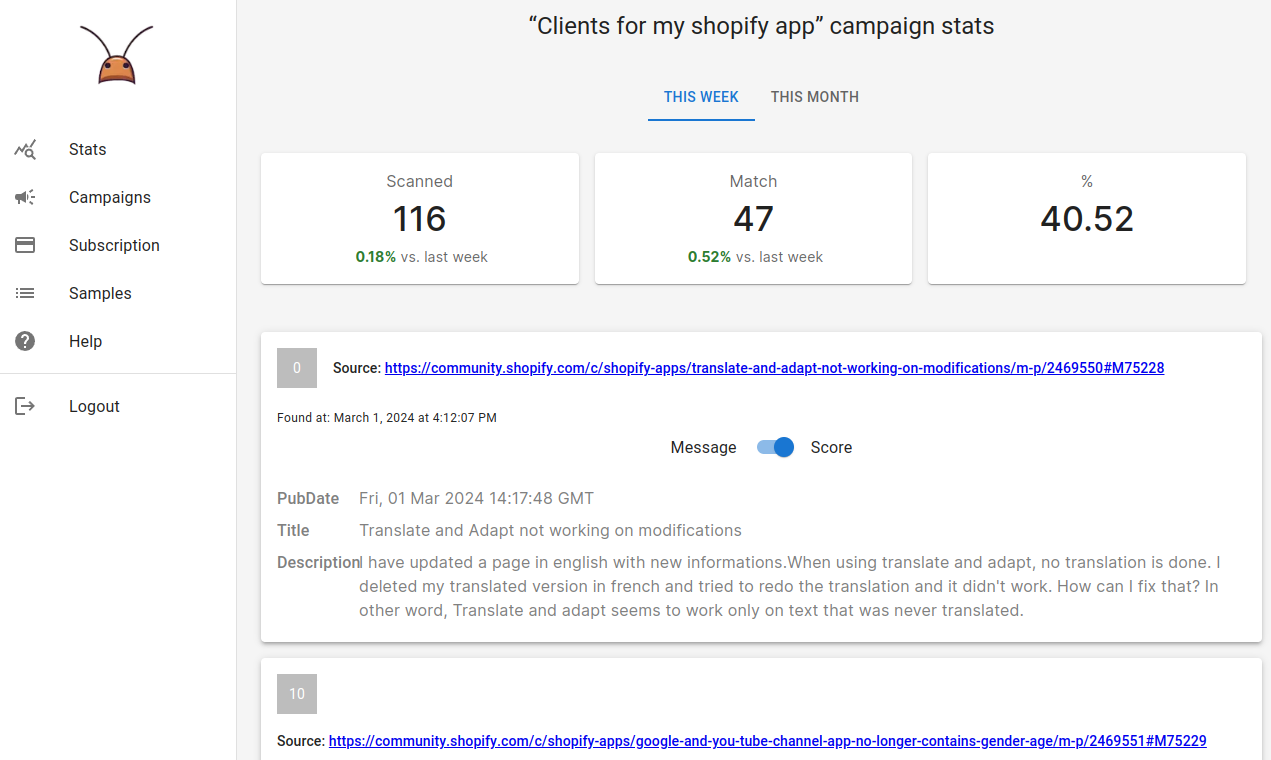Open Campaigns from the sidebar
1271x760 pixels.
[x=110, y=198]
